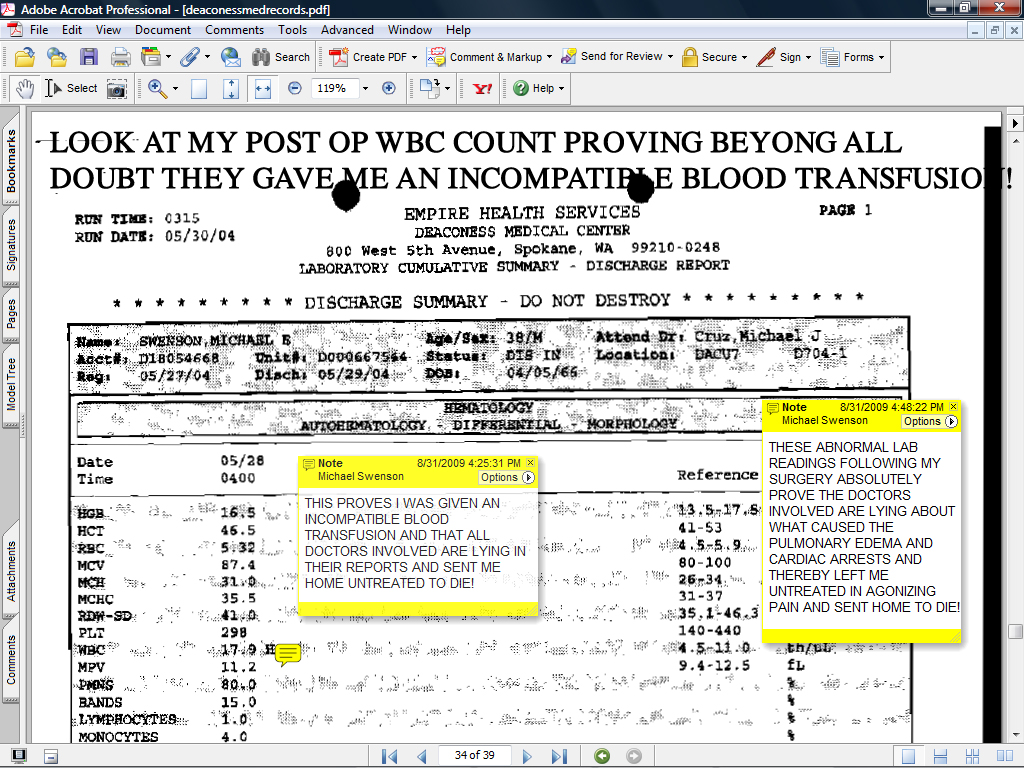Click Options in the 4:48:22 PM note
The image size is (1024, 768).
pos(930,421)
